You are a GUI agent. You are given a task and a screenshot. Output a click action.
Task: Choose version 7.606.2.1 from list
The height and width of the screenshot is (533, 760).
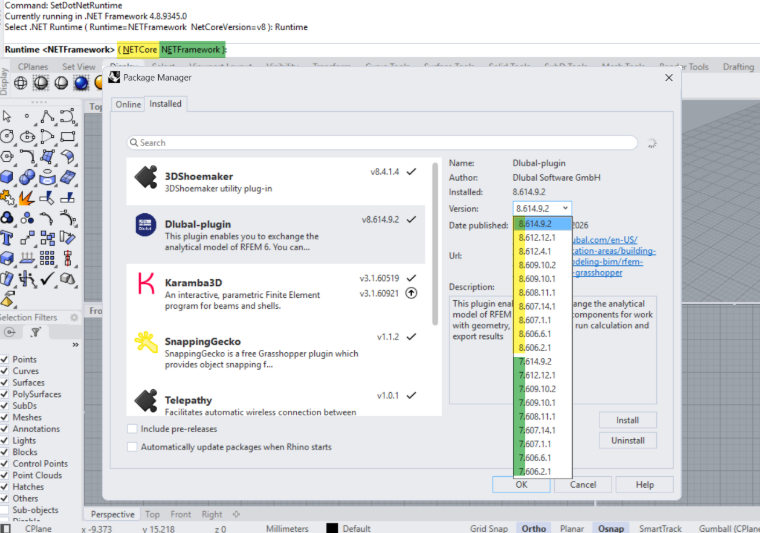click(542, 471)
